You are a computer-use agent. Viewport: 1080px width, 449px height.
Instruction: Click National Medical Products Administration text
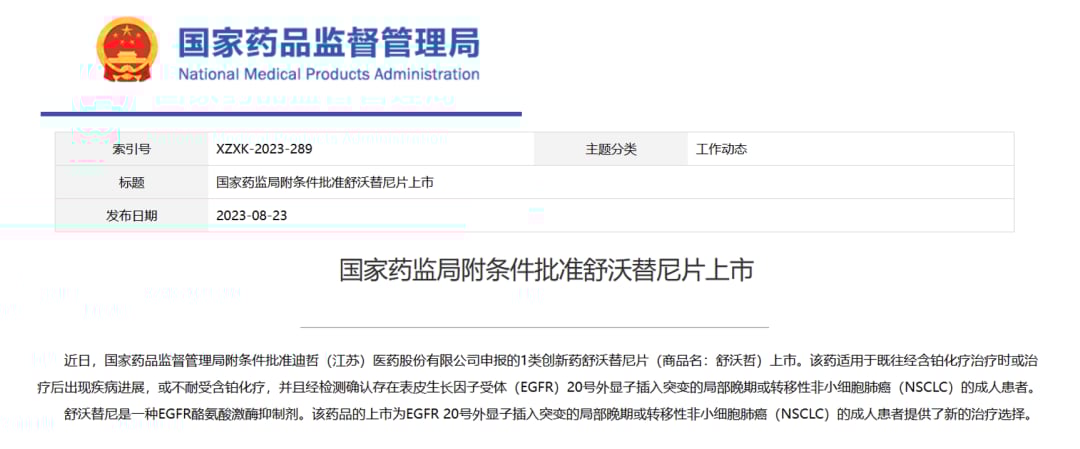(x=329, y=74)
